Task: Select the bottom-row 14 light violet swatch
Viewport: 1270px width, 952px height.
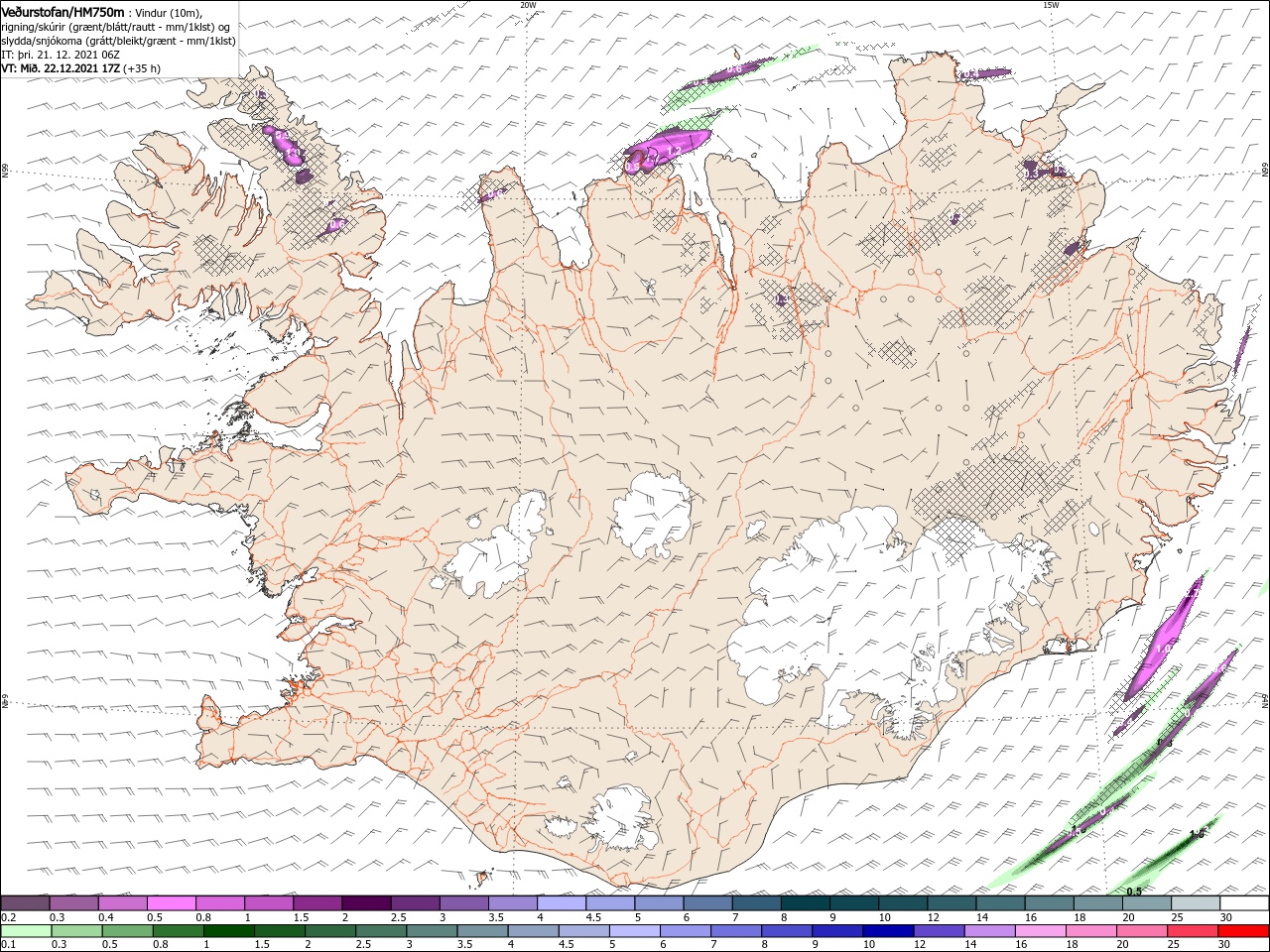Action: tap(990, 931)
